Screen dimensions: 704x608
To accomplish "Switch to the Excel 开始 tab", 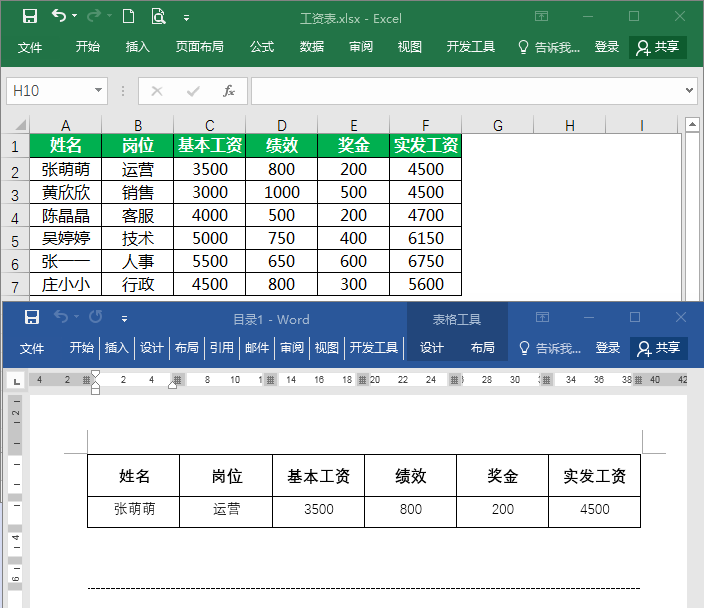I will pyautogui.click(x=88, y=47).
